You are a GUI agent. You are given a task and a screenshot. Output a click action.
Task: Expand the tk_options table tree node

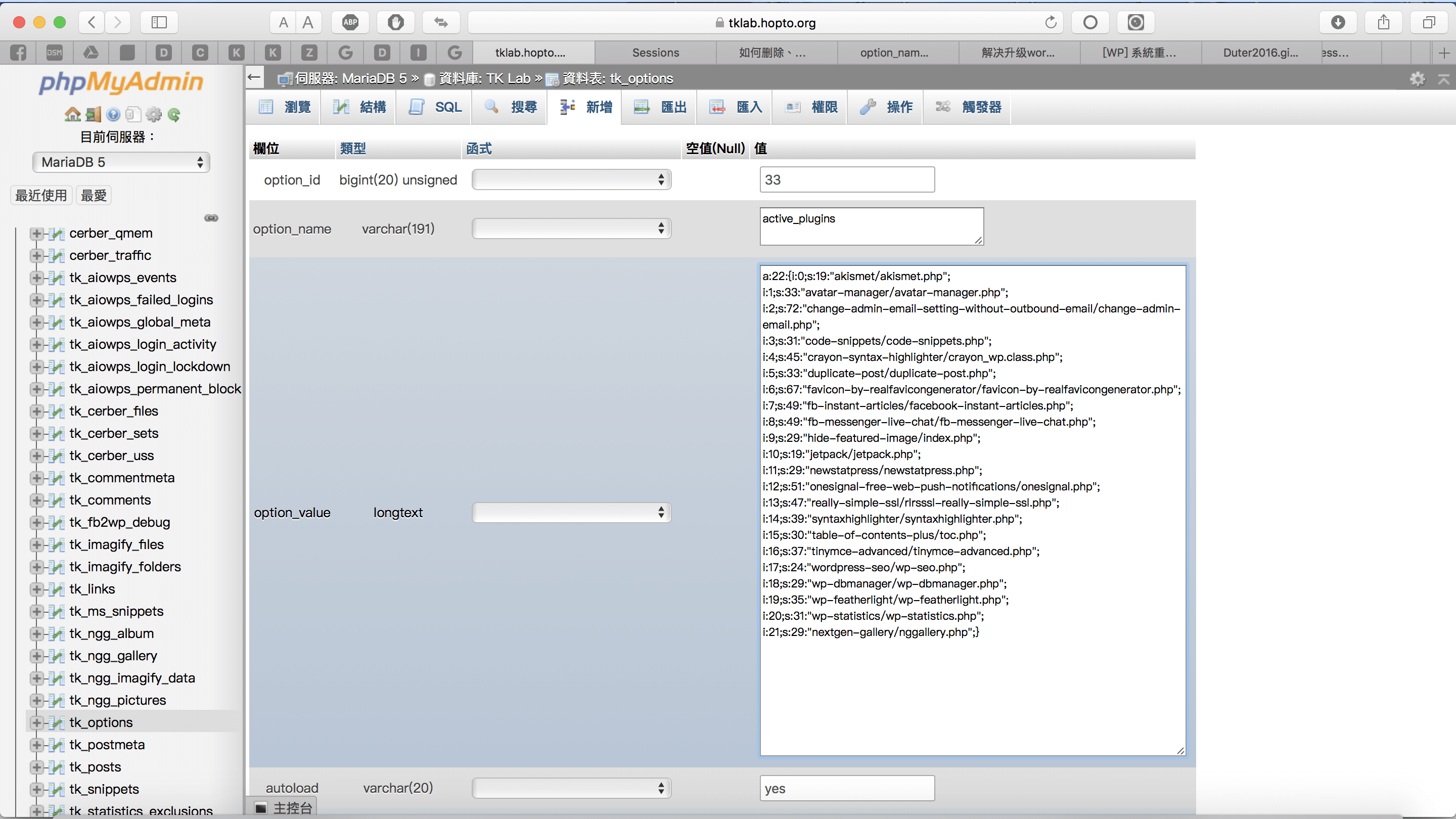pos(37,722)
